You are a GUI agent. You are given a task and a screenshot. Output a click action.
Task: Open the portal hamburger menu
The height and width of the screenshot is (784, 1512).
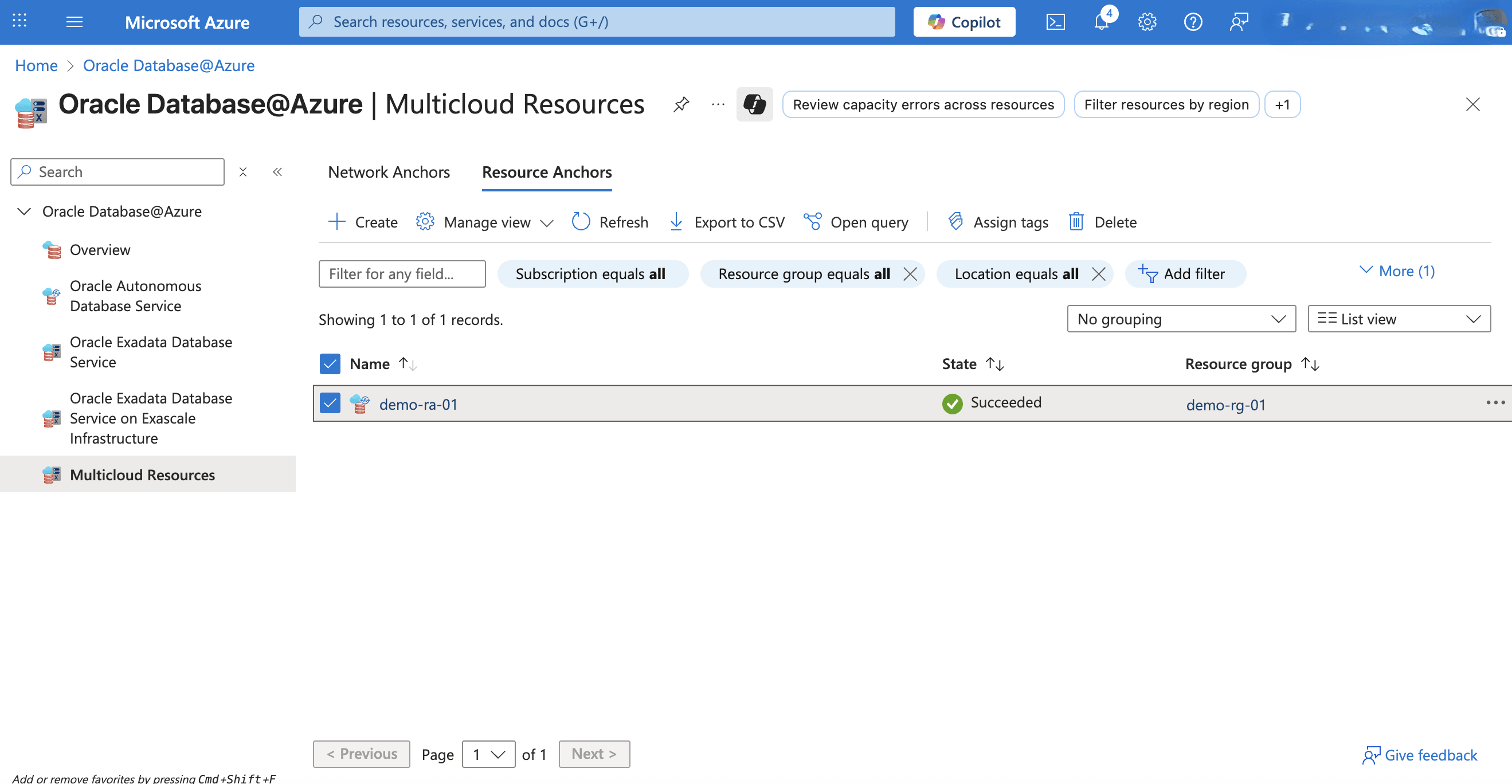tap(74, 22)
